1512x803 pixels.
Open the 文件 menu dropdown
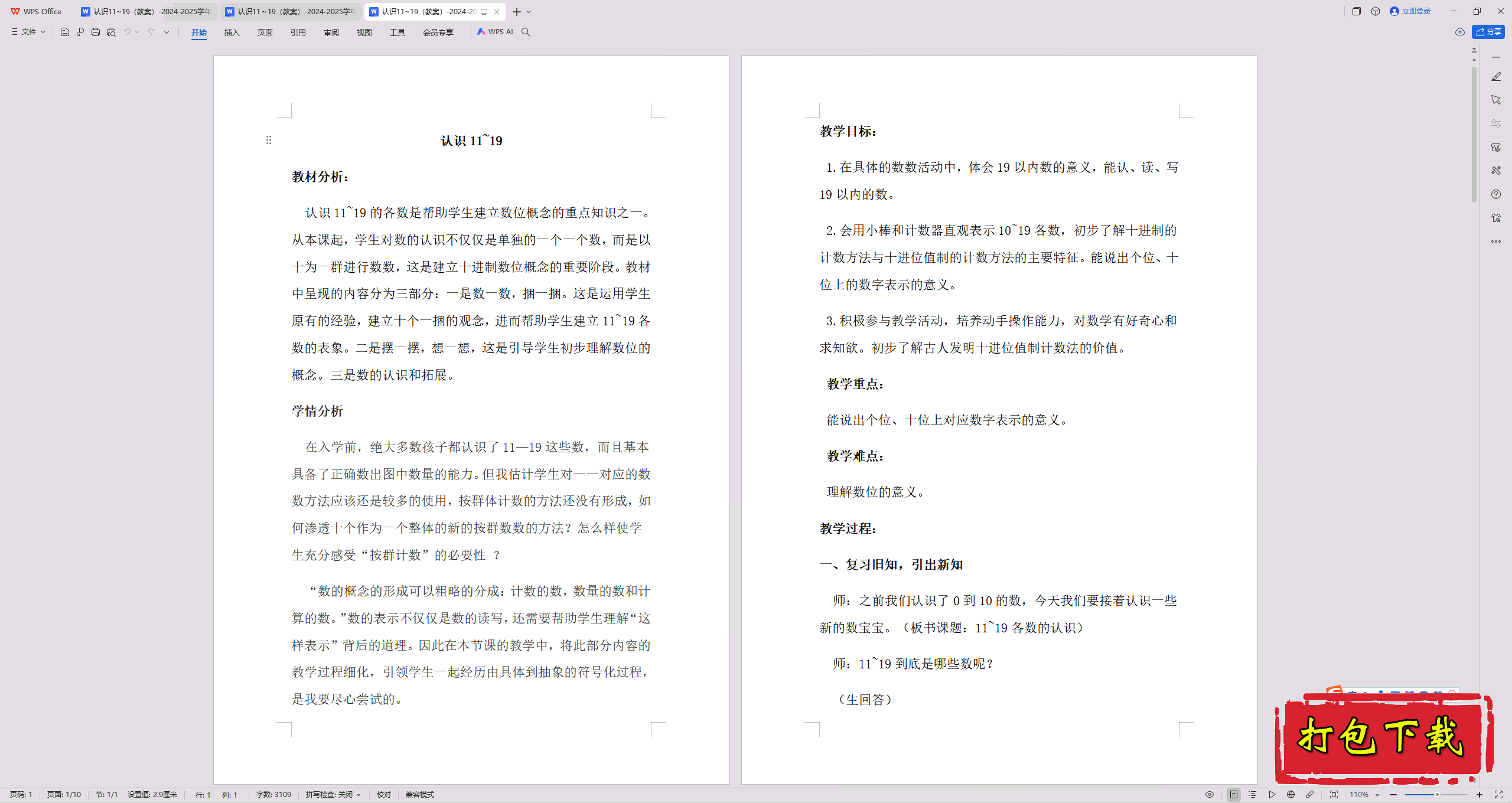point(28,32)
